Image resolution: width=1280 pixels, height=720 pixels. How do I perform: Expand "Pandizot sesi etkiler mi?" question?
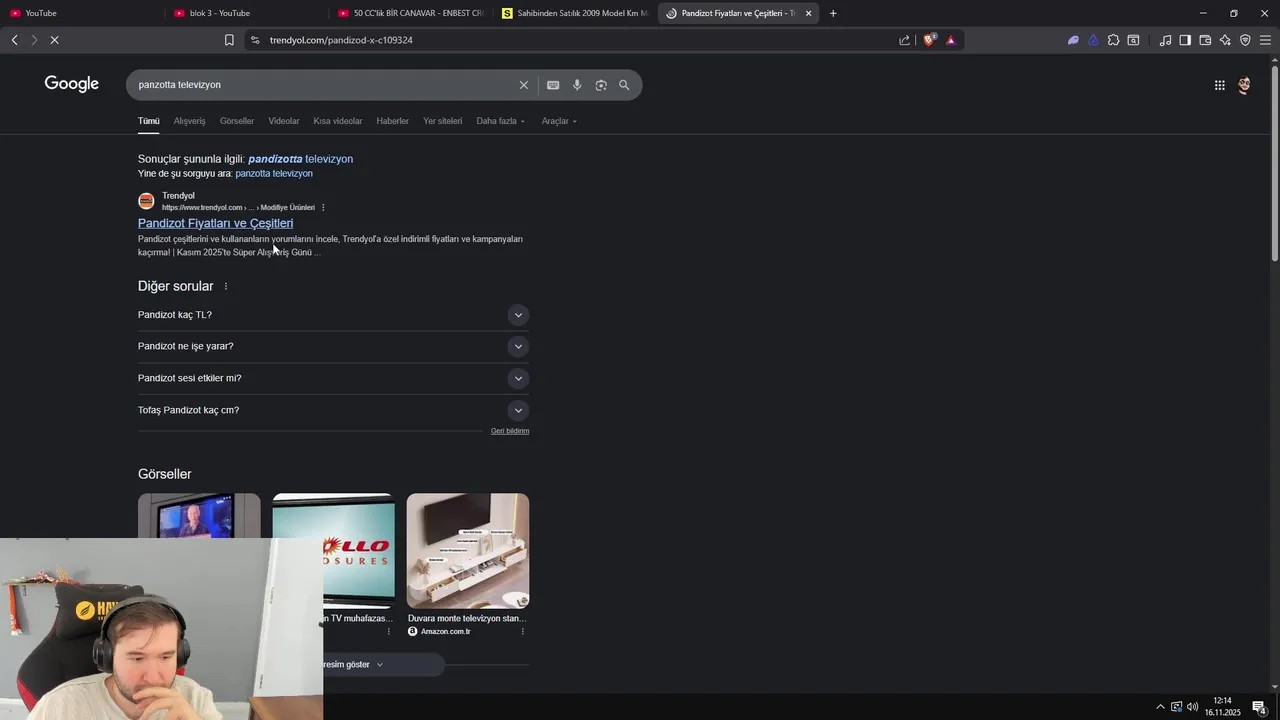pos(517,378)
